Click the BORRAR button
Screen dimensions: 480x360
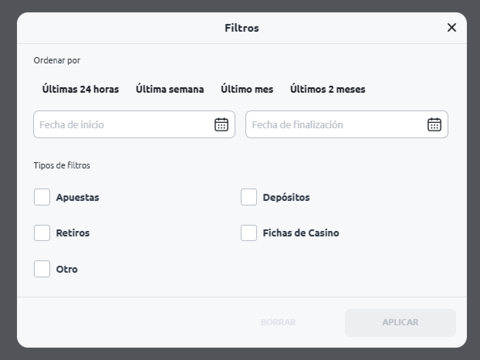(278, 322)
